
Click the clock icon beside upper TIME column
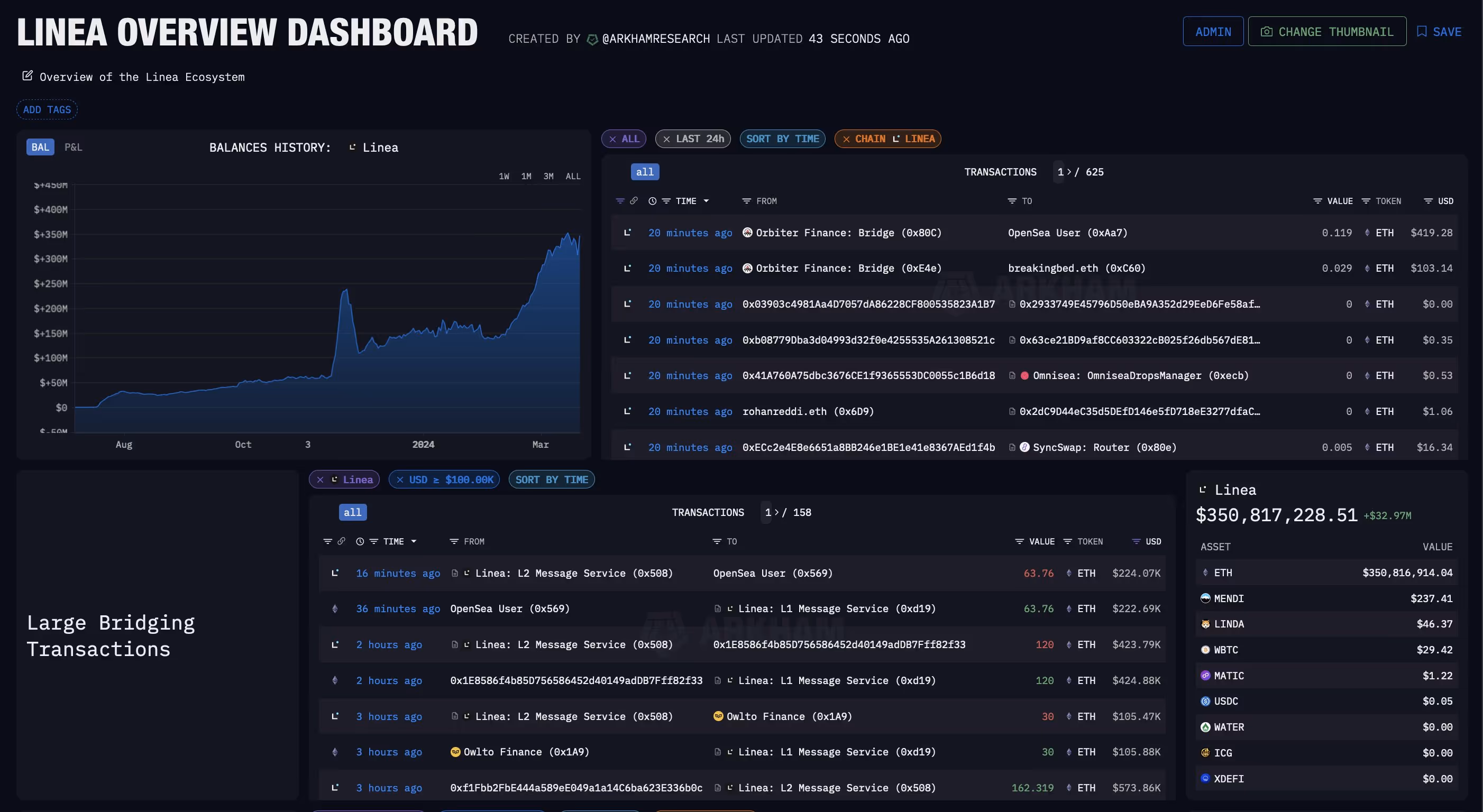click(x=652, y=201)
